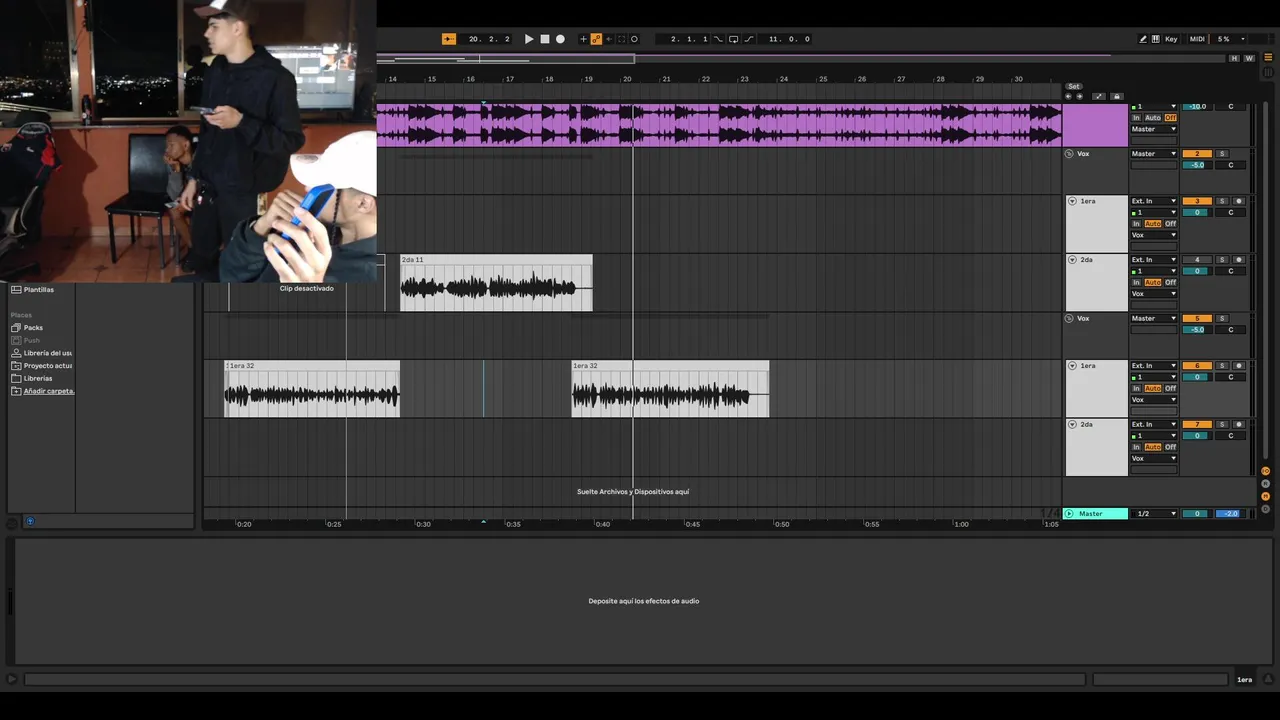Toggle the Computer MIDI Keyboard icon
1280x720 pixels.
[1156, 39]
